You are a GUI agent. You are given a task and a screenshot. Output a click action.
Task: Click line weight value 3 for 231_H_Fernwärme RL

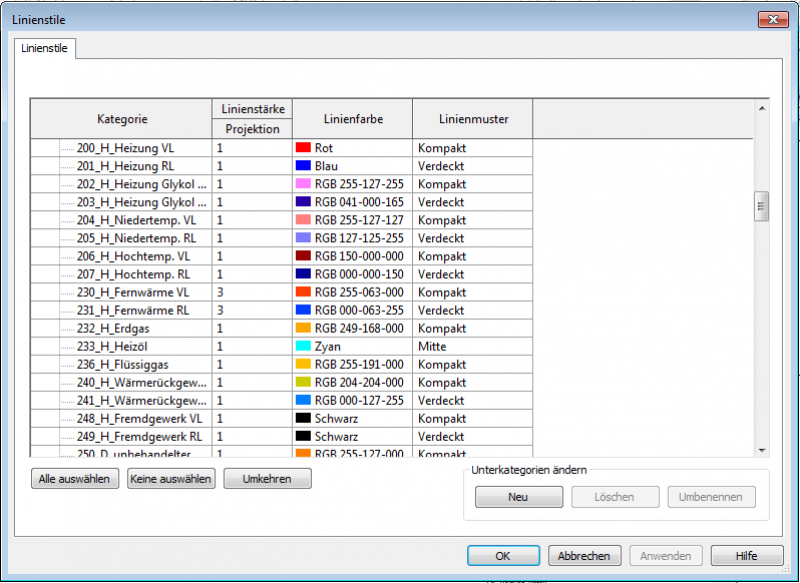[x=252, y=310]
